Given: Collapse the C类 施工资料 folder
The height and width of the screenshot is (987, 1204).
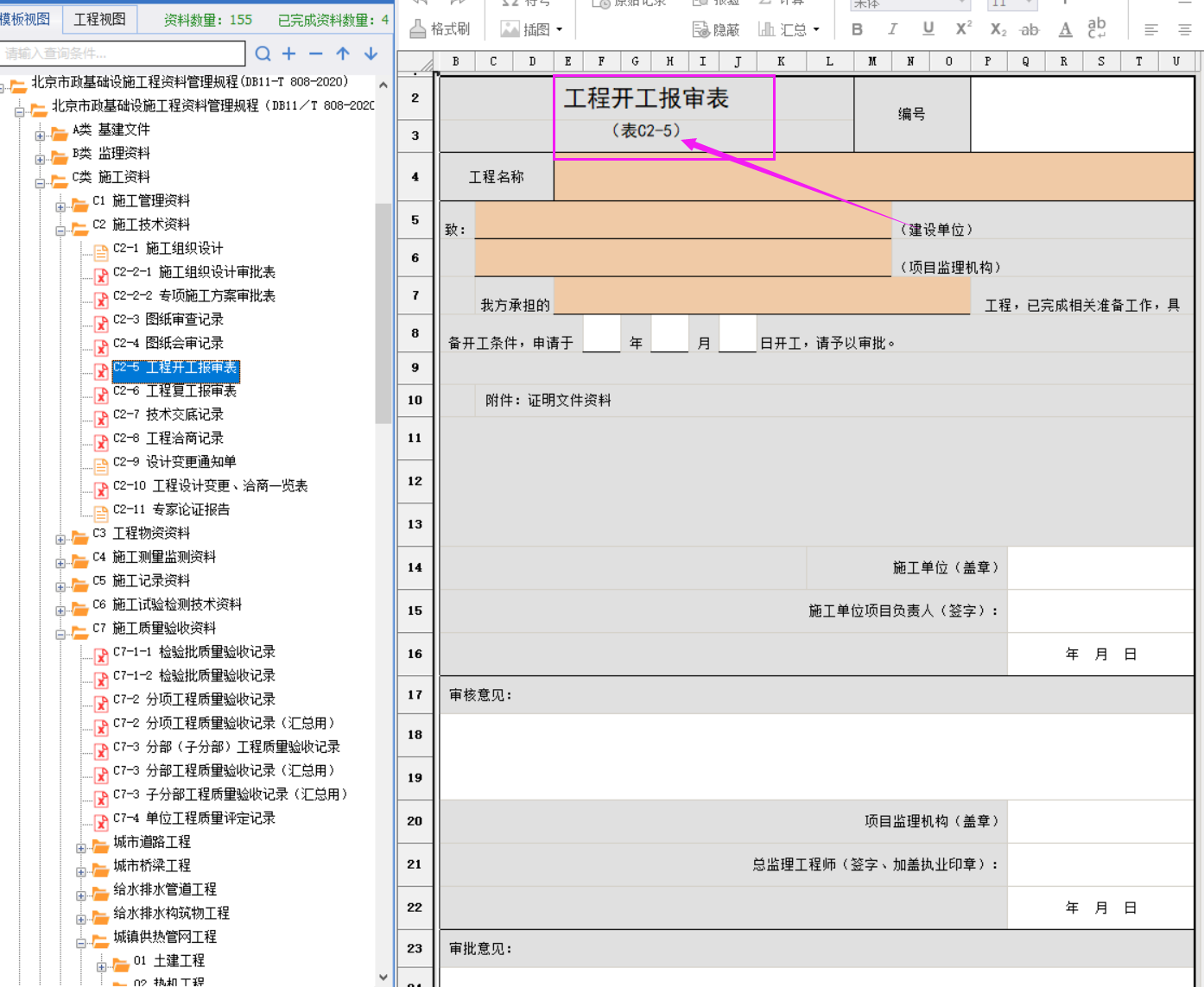Looking at the screenshot, I should click(x=40, y=183).
